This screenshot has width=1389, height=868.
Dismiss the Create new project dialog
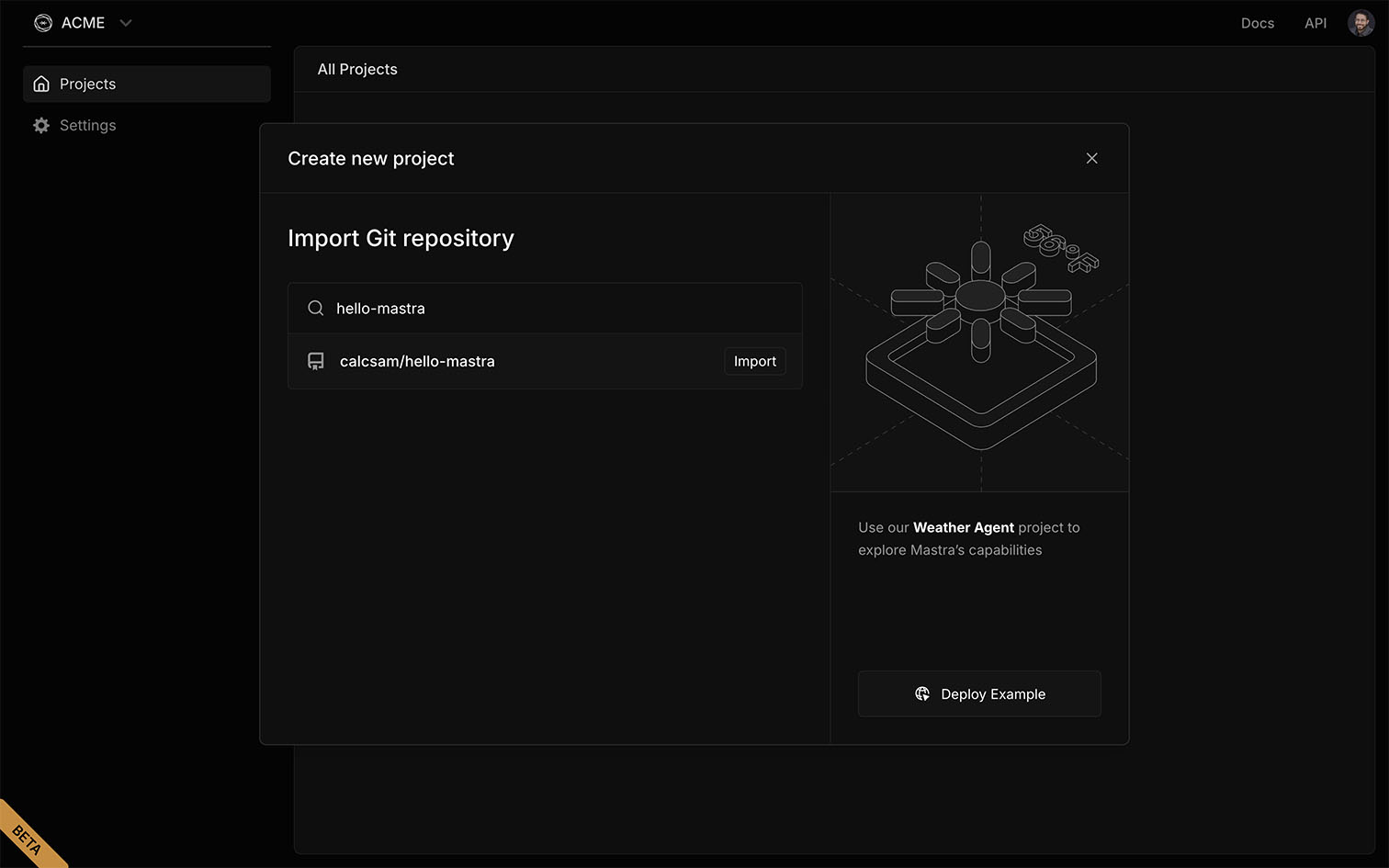(x=1091, y=158)
